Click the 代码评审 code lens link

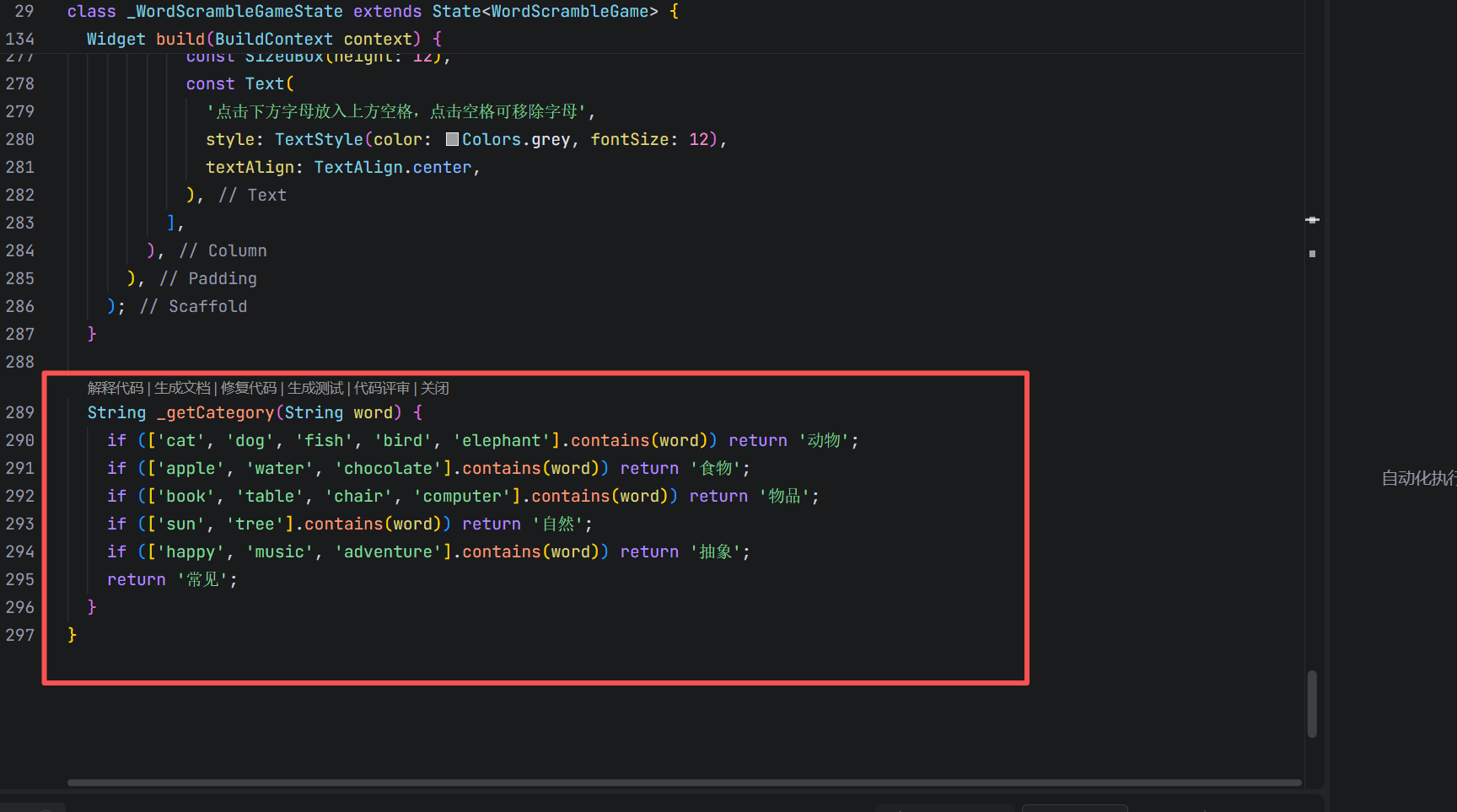pos(382,388)
